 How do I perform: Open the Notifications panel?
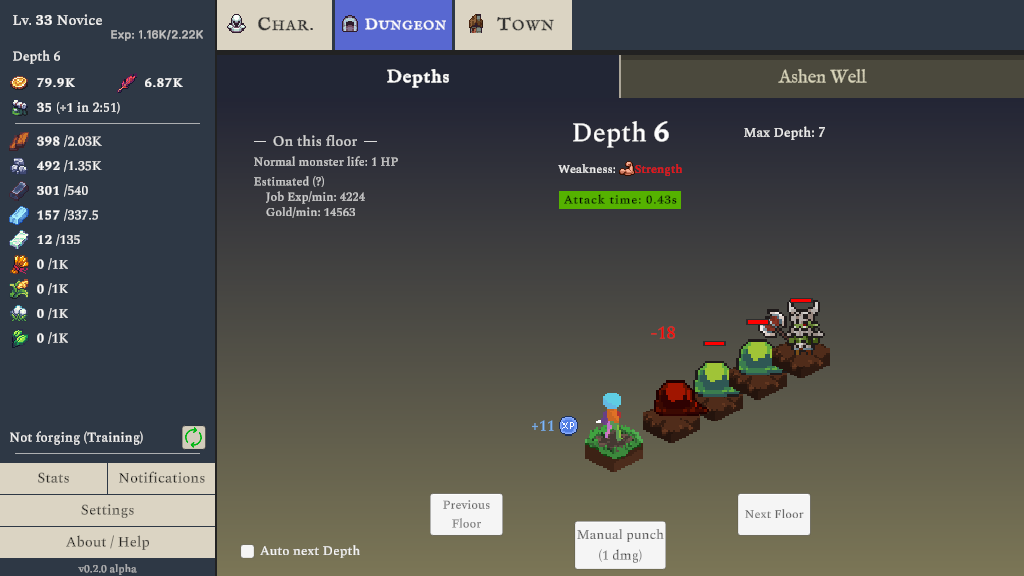tap(161, 478)
